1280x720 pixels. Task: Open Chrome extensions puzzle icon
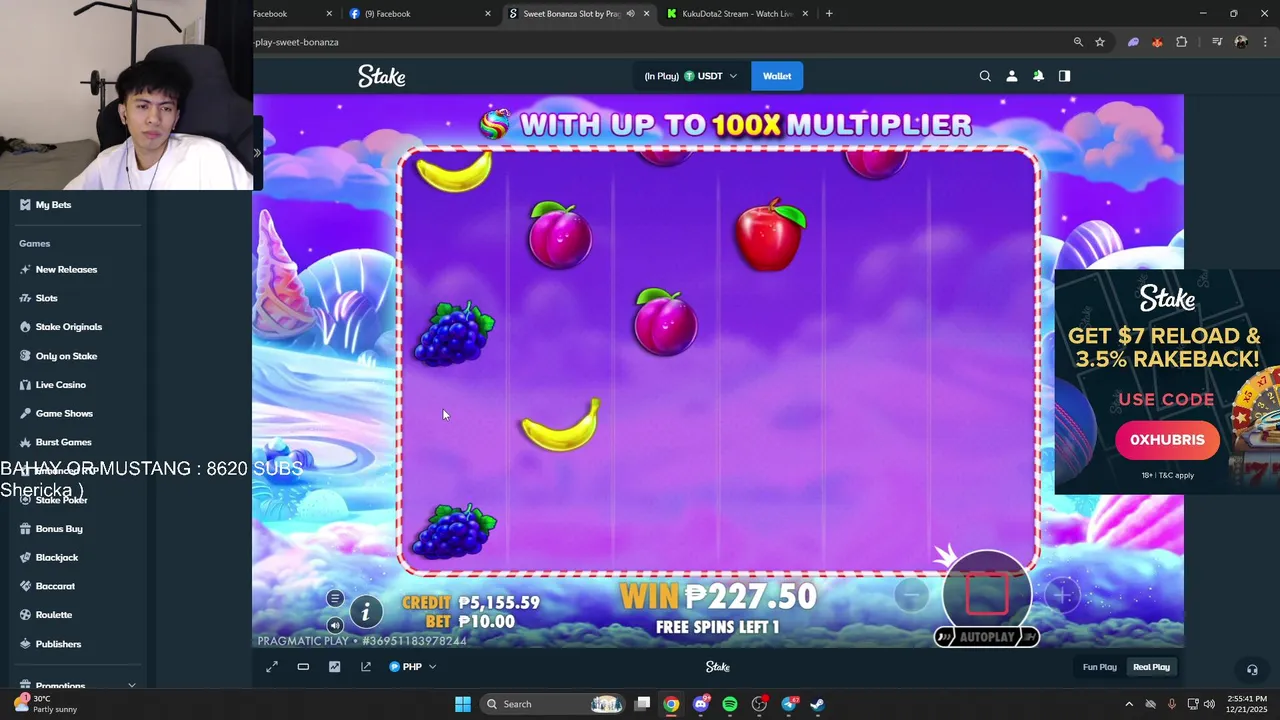pos(1181,42)
